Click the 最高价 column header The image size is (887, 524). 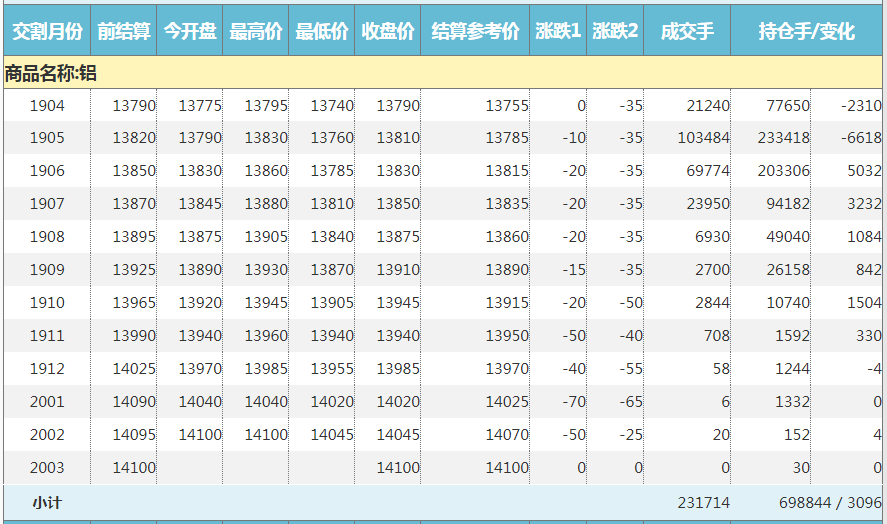pos(256,31)
